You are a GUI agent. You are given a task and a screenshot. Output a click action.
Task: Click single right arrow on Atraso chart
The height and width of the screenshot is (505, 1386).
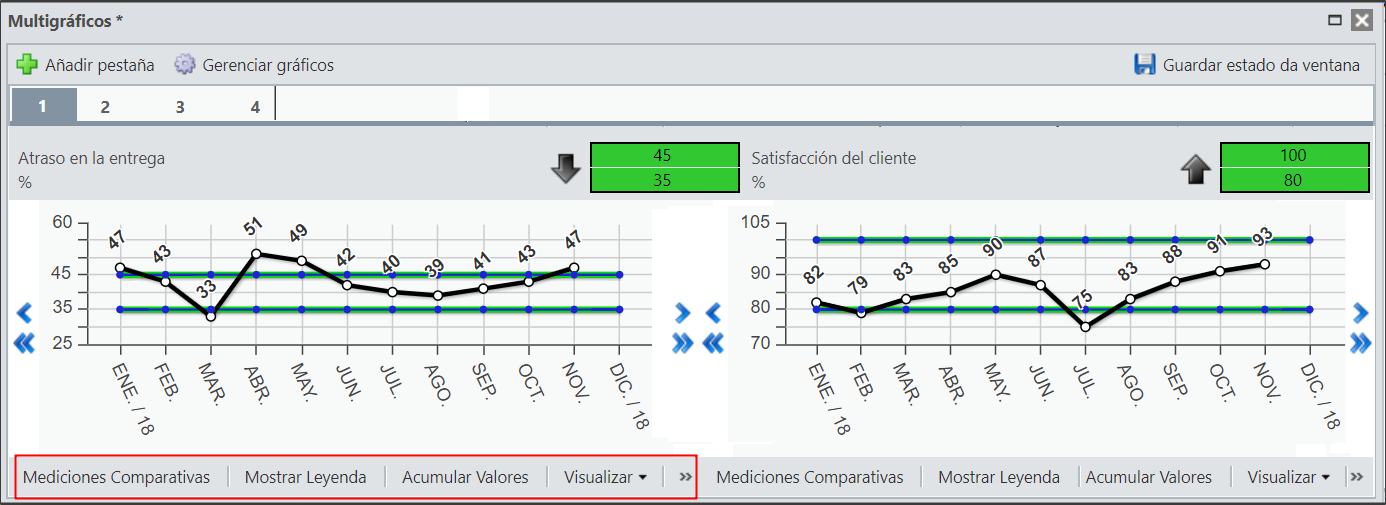point(683,313)
